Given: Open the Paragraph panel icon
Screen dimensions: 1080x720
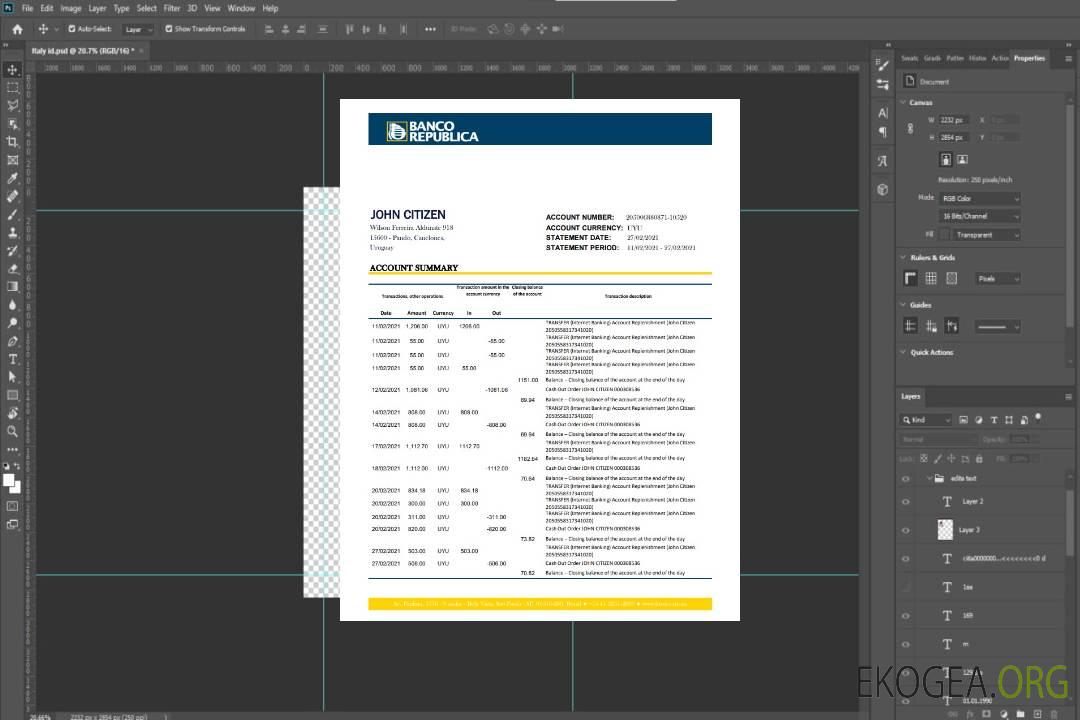Looking at the screenshot, I should coord(883,132).
